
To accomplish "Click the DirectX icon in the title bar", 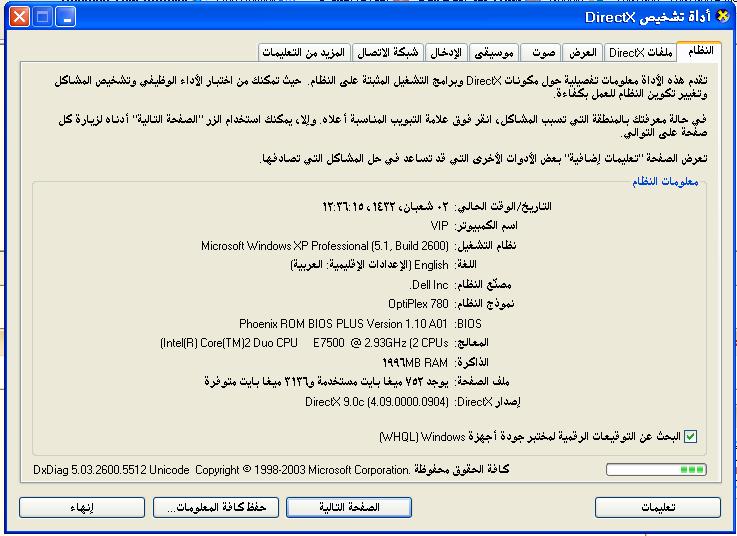I will tap(723, 16).
